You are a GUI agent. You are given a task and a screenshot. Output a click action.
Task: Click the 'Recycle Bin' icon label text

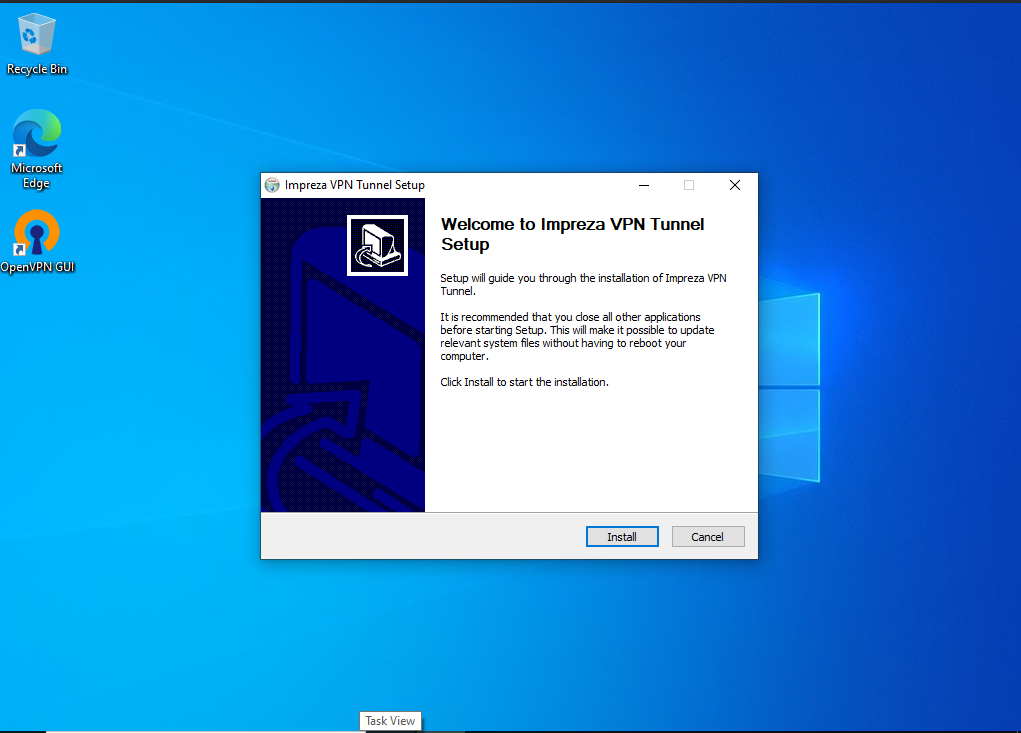coord(37,69)
